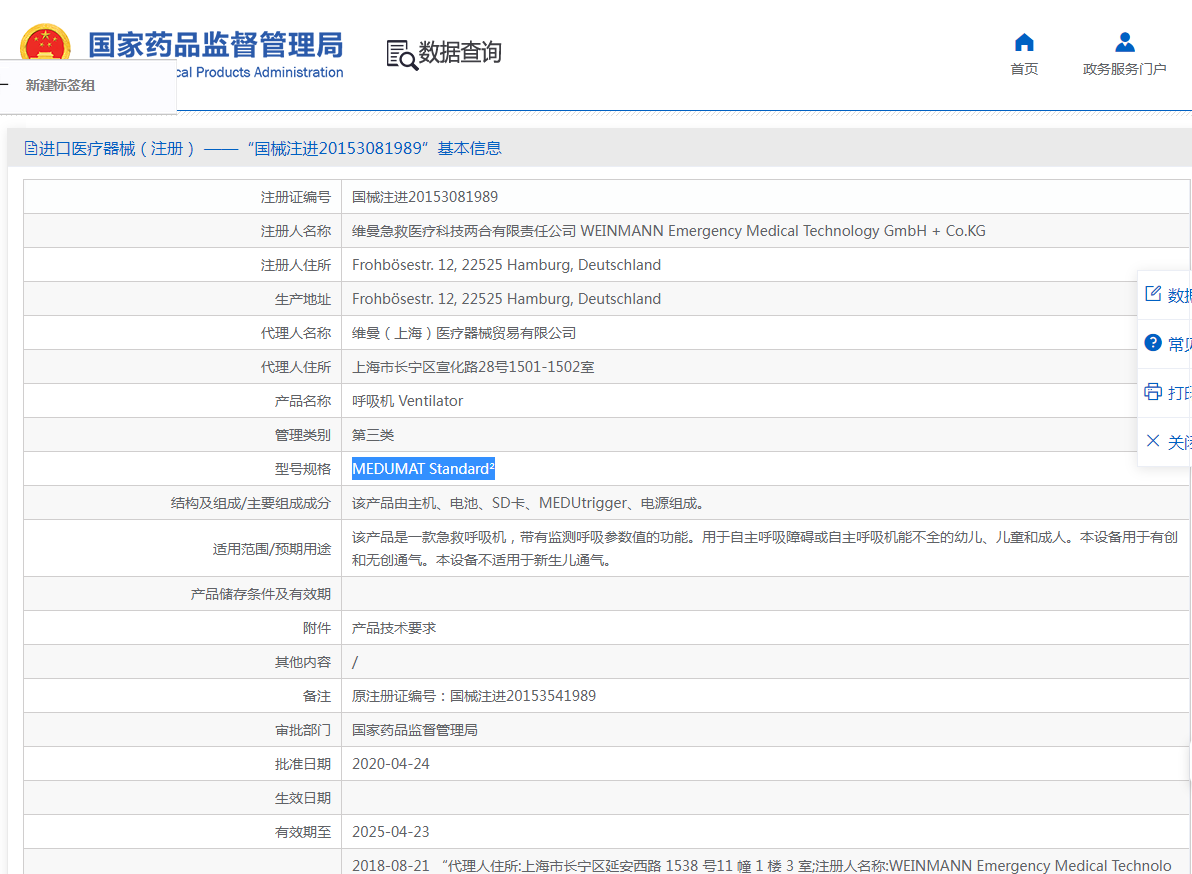Click the 批准日期 row label
1192x874 pixels.
pyautogui.click(x=303, y=765)
